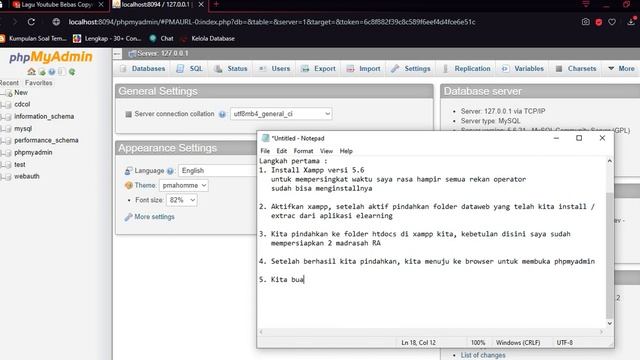Open the Import tab
This screenshot has width=640, height=360.
(x=363, y=69)
